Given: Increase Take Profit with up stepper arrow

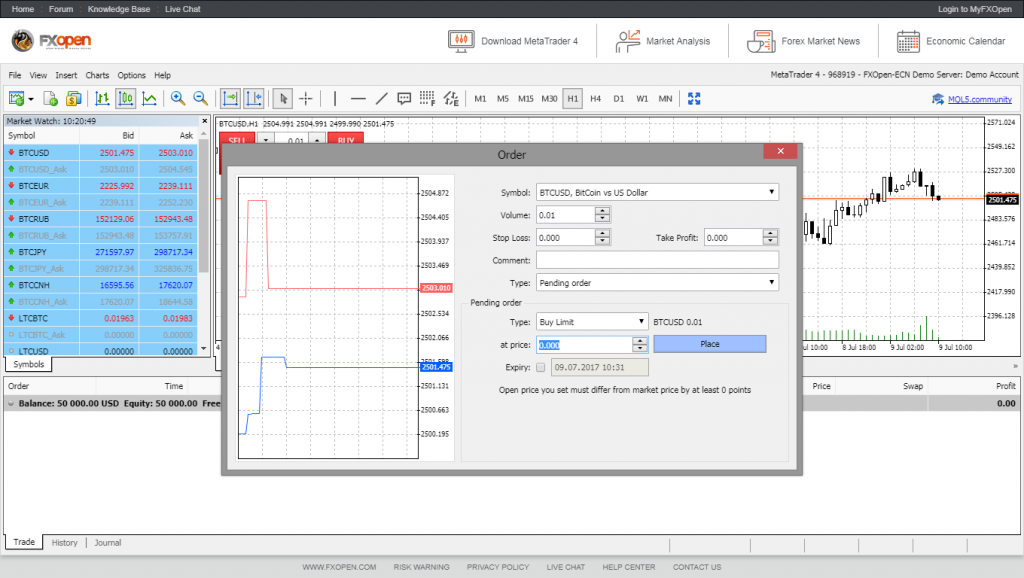Looking at the screenshot, I should (770, 234).
